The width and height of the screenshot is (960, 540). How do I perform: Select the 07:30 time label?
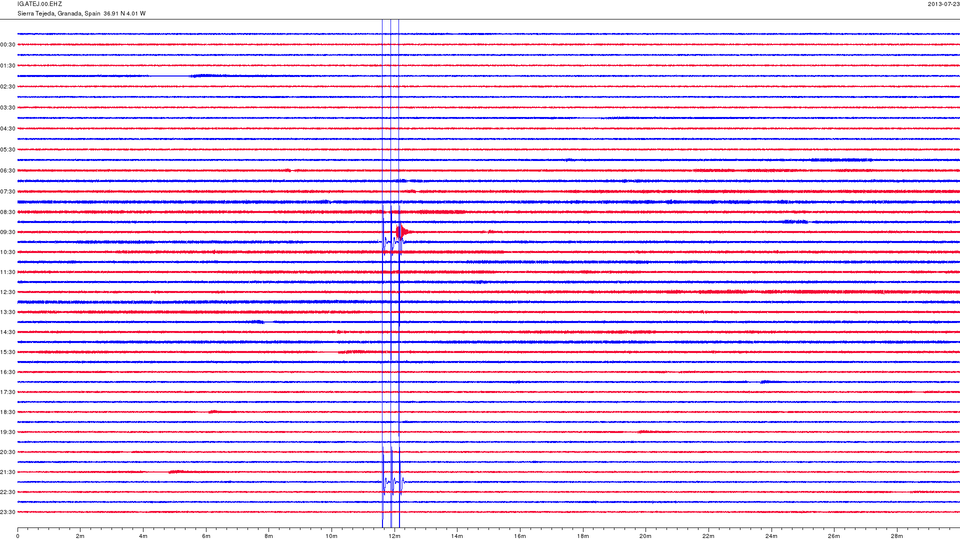pos(8,192)
